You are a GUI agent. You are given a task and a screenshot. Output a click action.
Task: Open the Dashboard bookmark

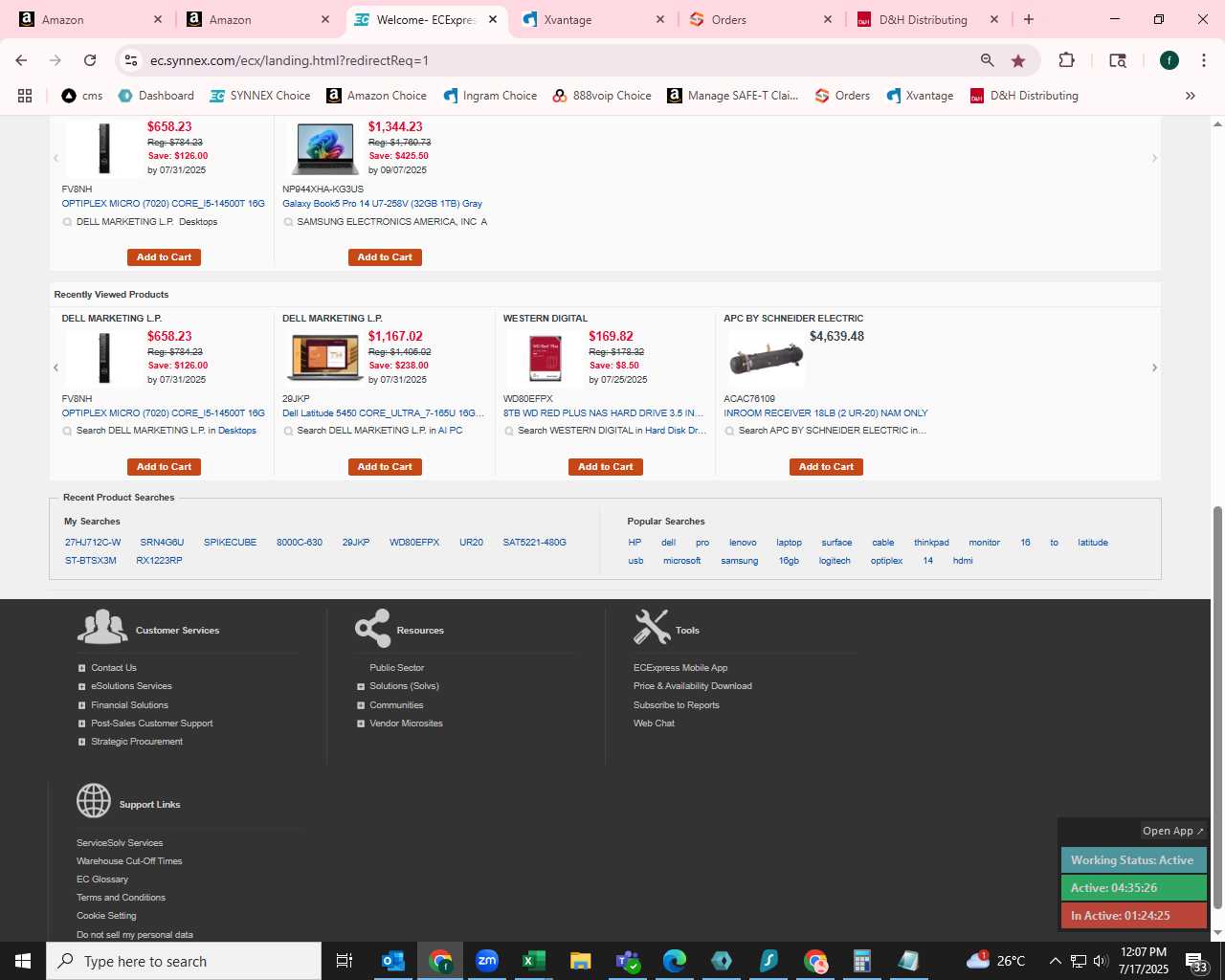click(156, 96)
